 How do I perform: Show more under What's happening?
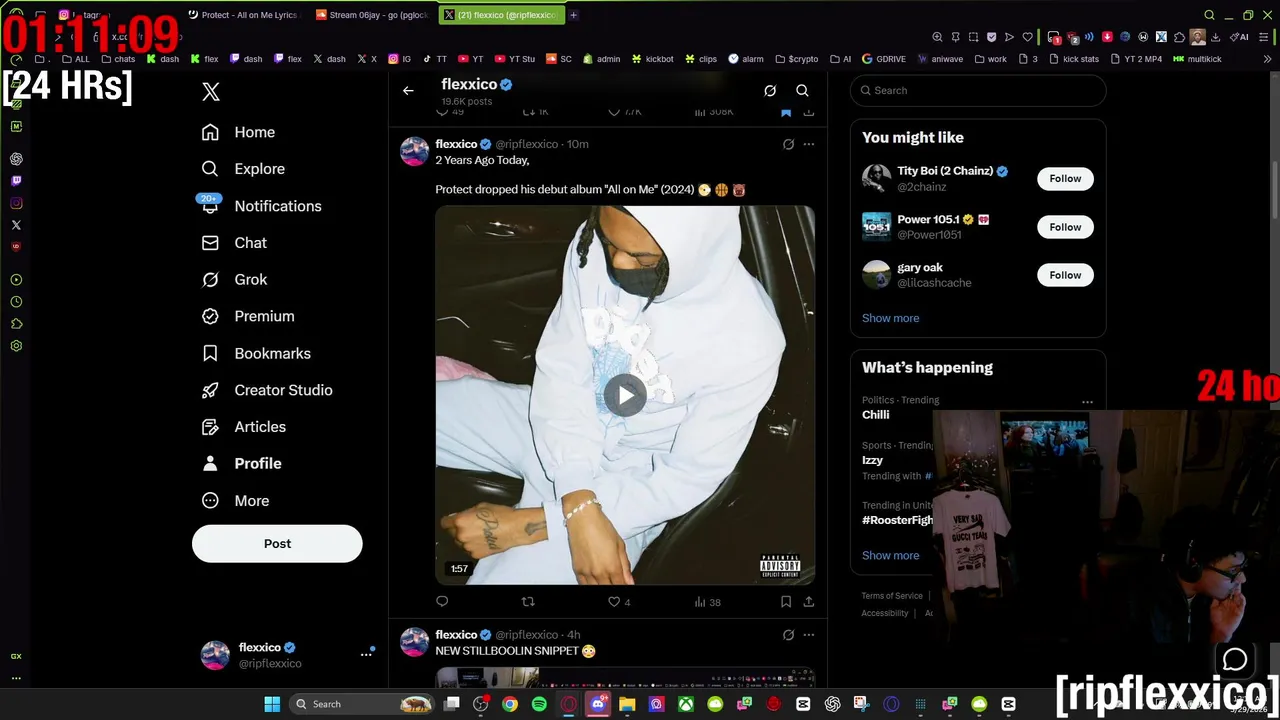tap(890, 555)
